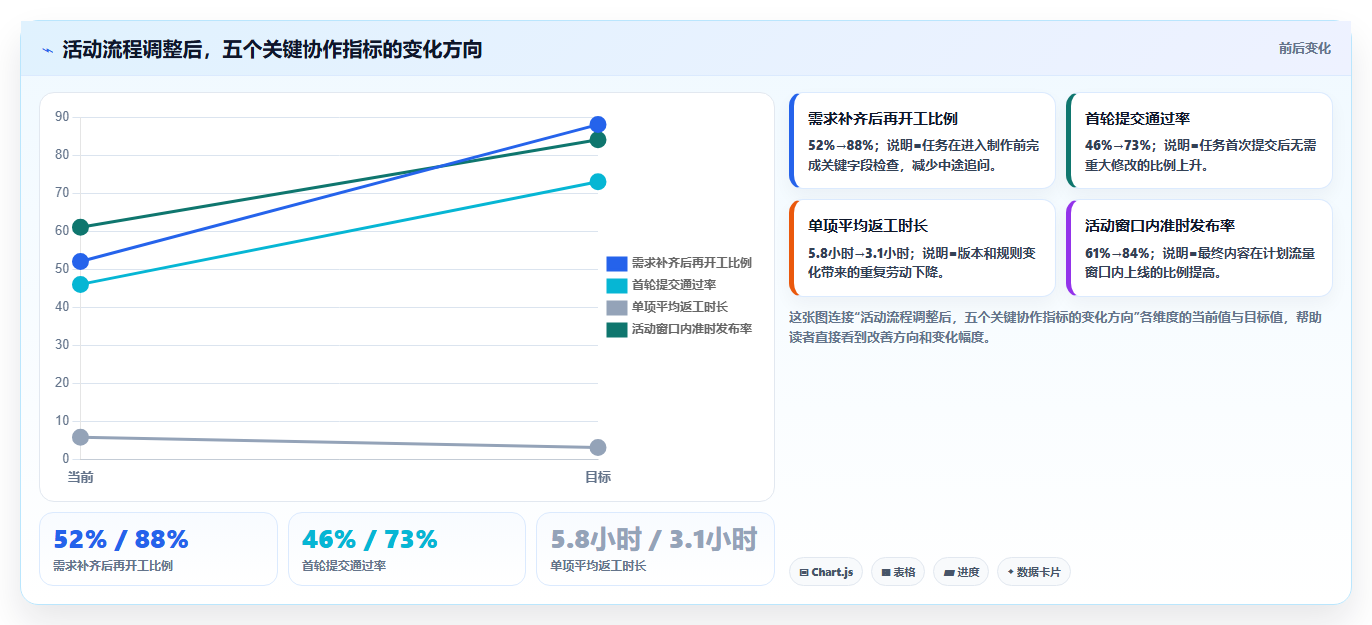1372x625 pixels.
Task: Click the 46% / 73% stat value
Action: click(370, 539)
